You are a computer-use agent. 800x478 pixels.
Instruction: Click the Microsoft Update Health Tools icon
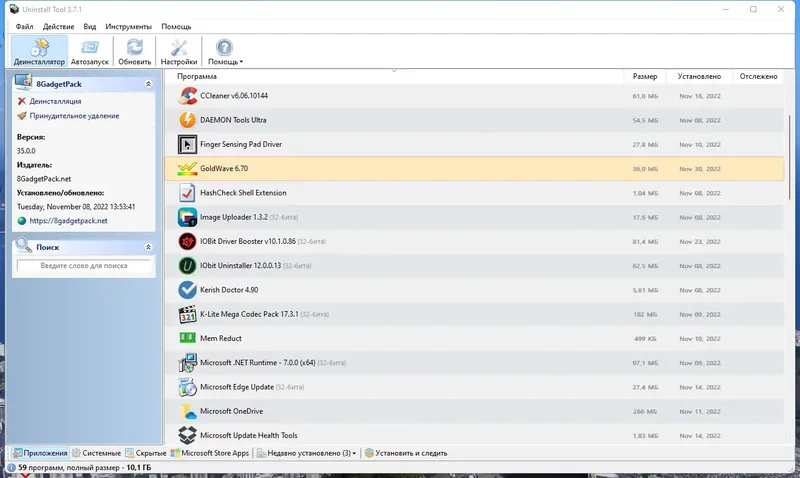click(x=187, y=435)
